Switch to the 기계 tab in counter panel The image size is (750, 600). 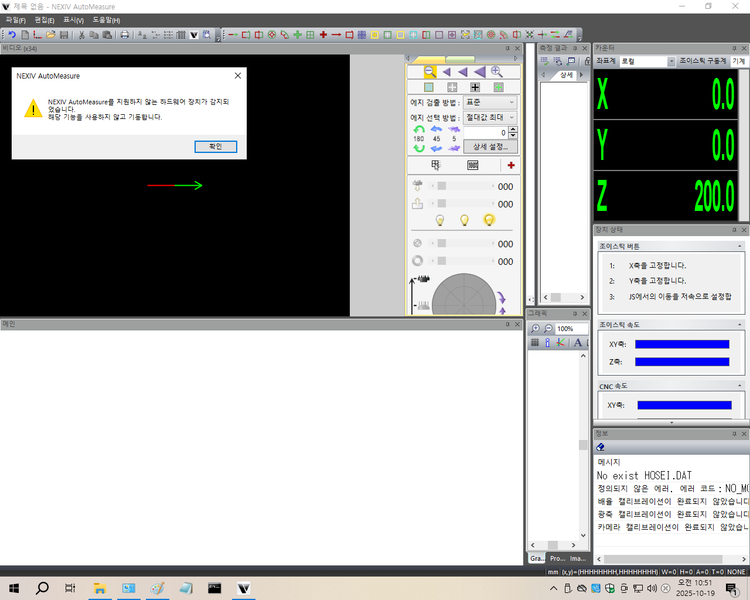pos(738,61)
